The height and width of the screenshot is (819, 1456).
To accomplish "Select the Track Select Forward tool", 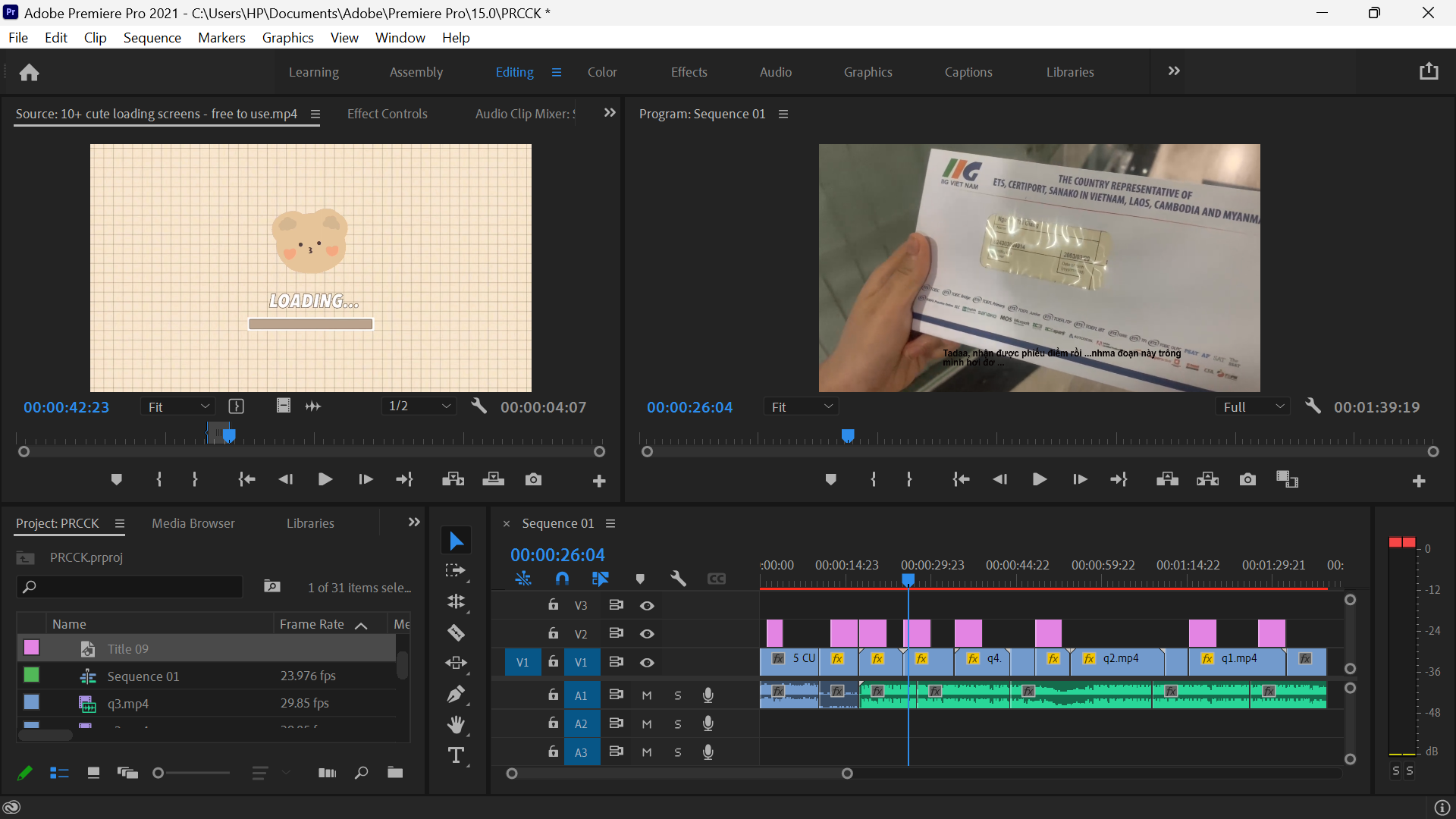I will pyautogui.click(x=456, y=571).
